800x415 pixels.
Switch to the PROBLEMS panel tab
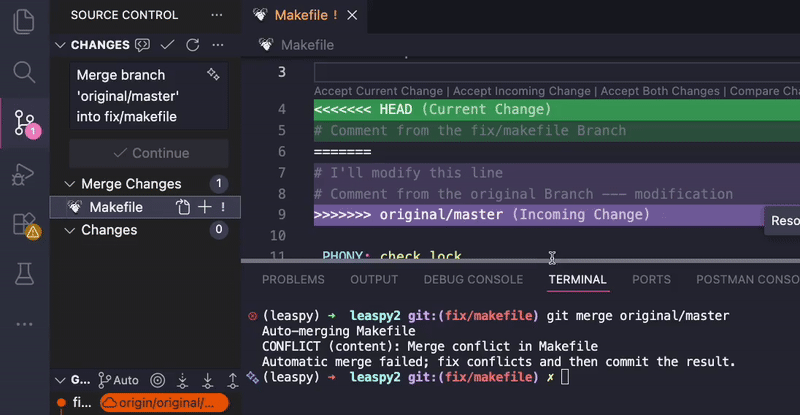pyautogui.click(x=293, y=280)
